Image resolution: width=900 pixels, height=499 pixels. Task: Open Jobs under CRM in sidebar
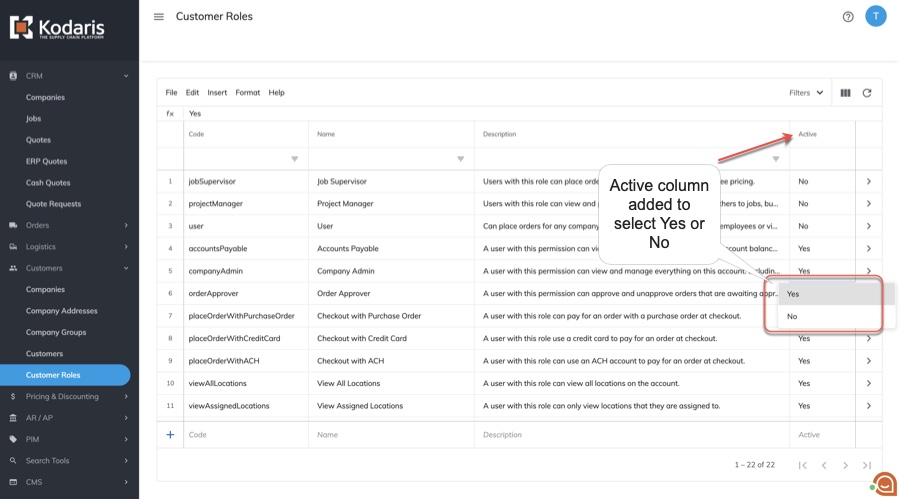click(x=33, y=118)
